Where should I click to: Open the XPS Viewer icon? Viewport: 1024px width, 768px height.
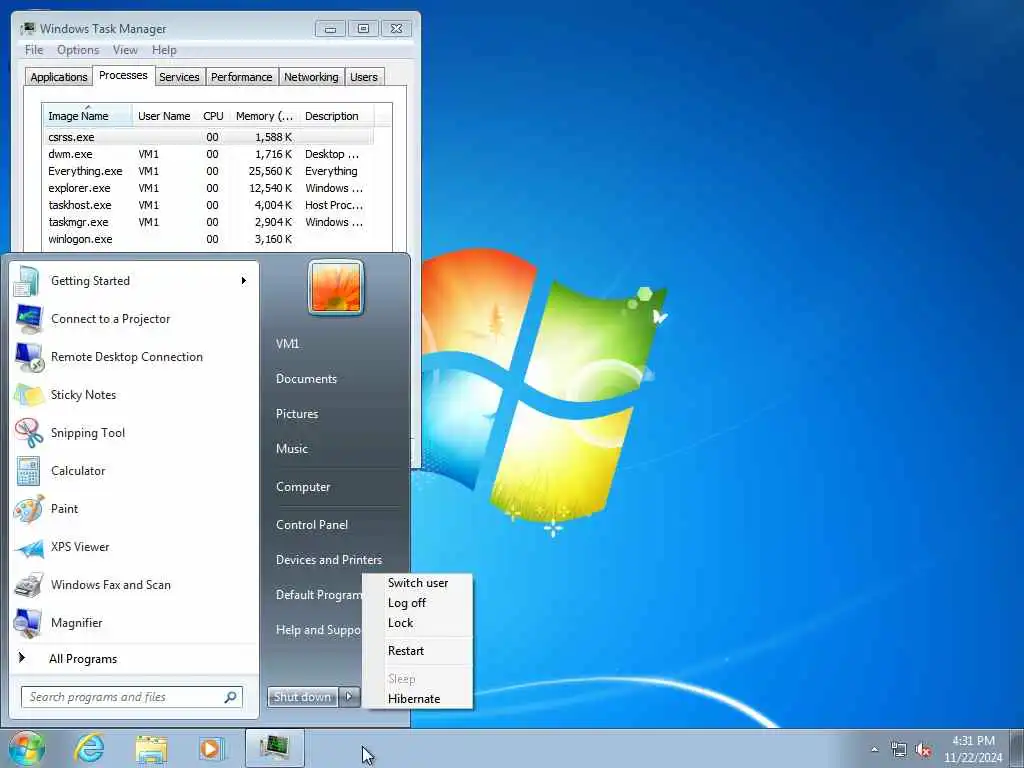(29, 547)
